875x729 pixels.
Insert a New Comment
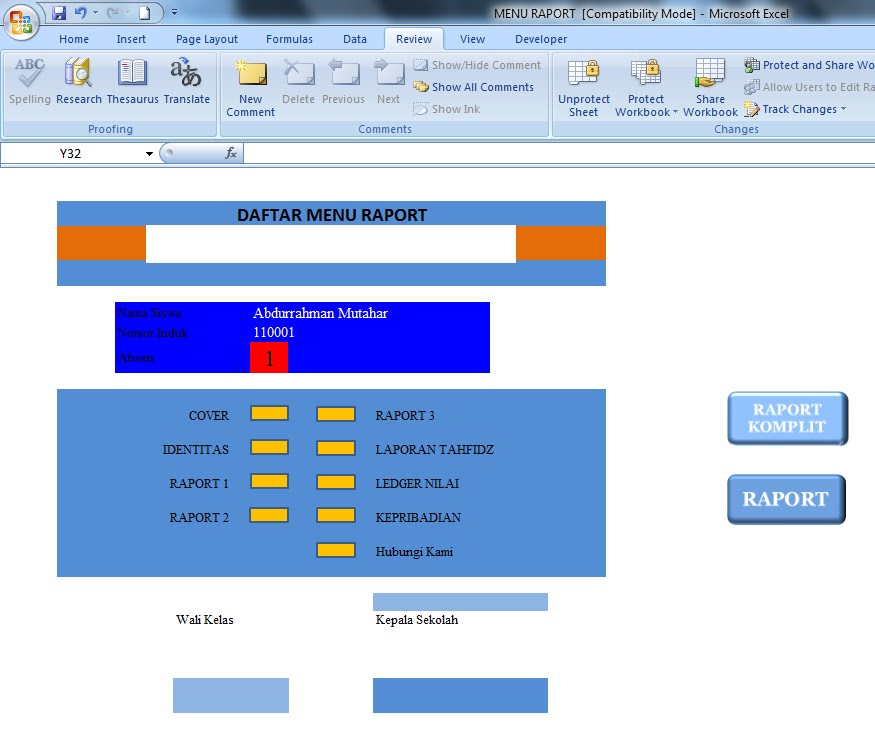(x=249, y=85)
